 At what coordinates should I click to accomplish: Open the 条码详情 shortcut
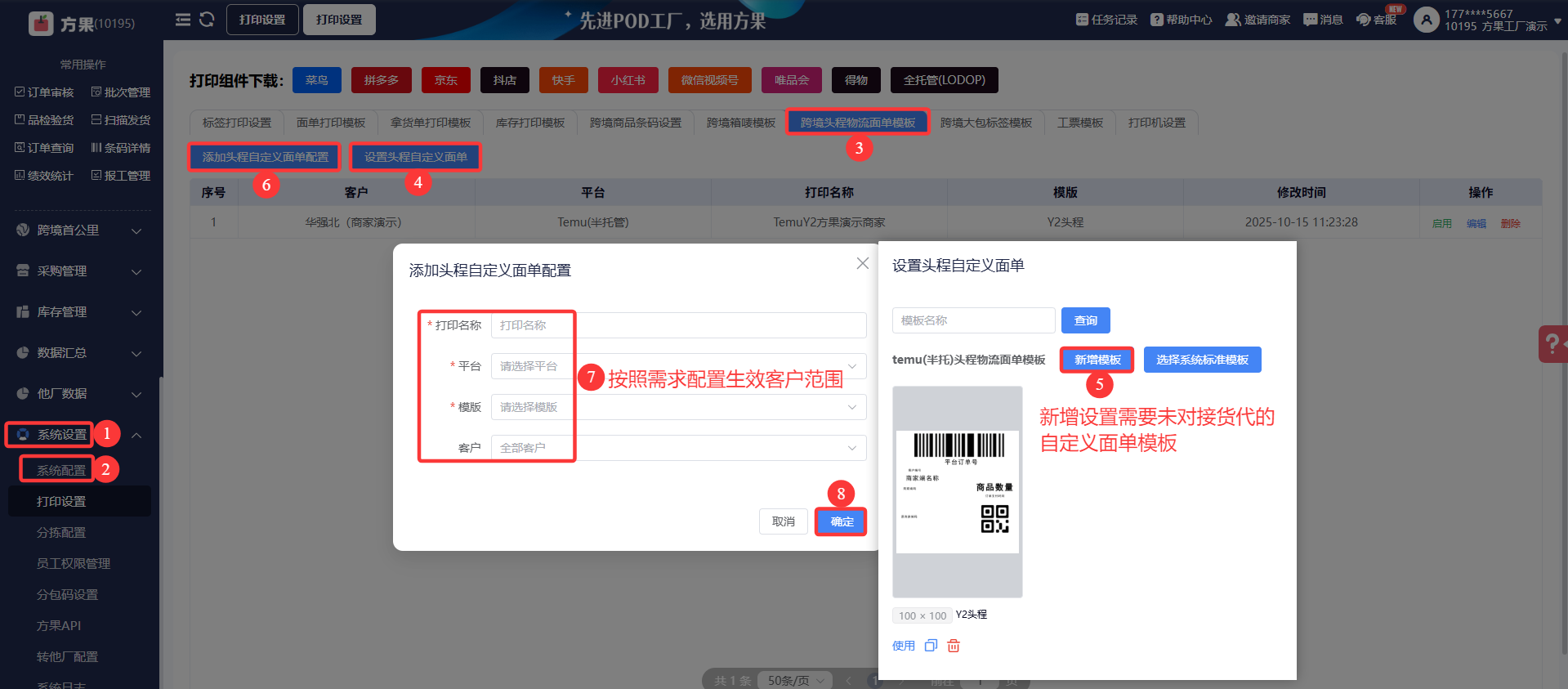pos(121,148)
